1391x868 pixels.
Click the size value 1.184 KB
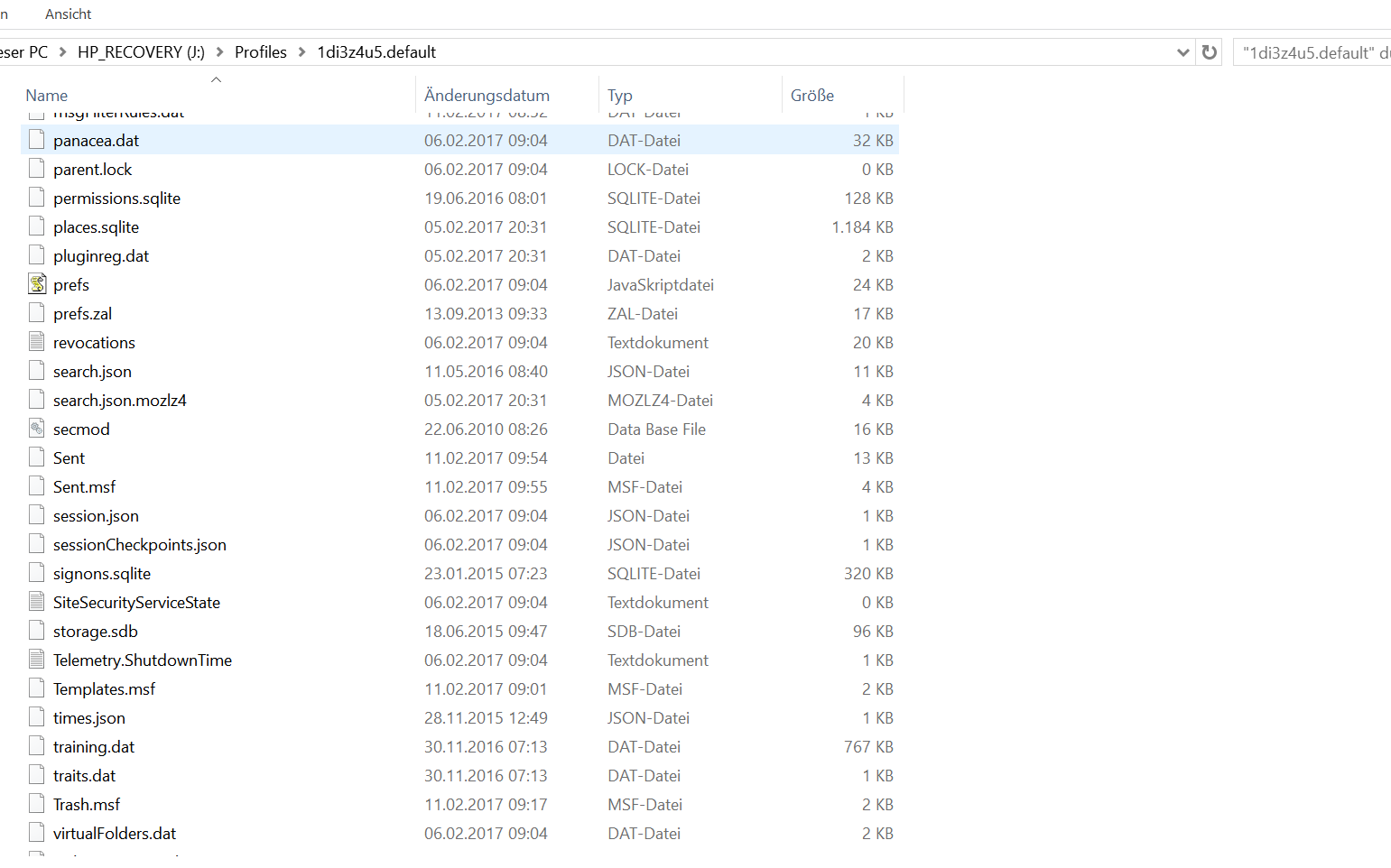click(862, 227)
